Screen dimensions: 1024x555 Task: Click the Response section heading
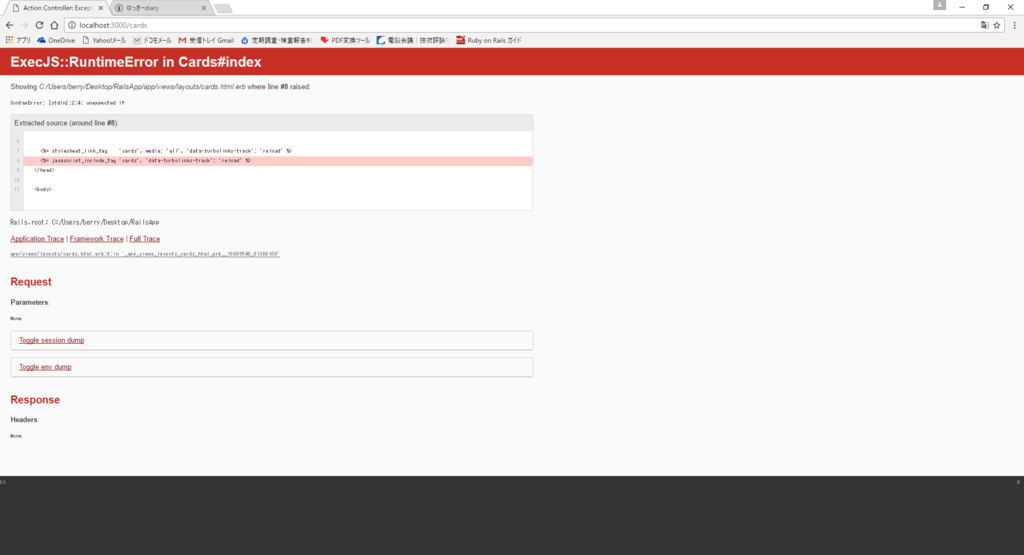tap(35, 400)
